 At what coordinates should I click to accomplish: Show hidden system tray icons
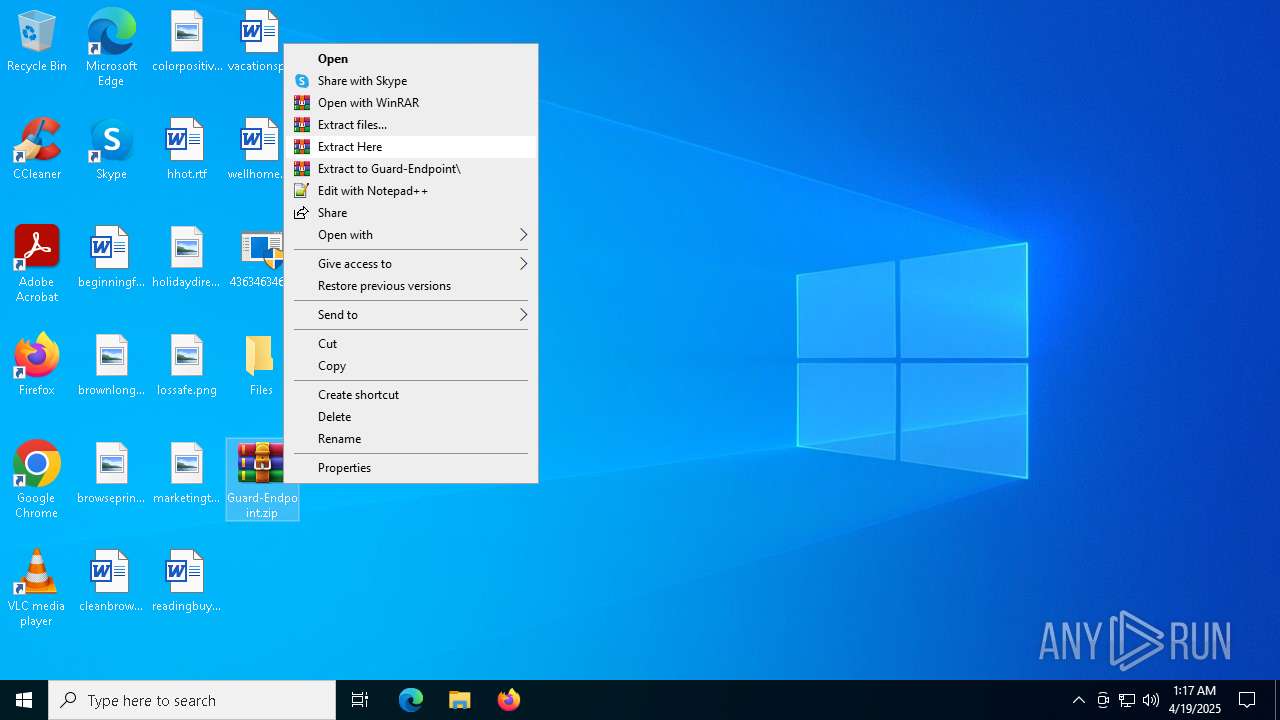[1078, 700]
